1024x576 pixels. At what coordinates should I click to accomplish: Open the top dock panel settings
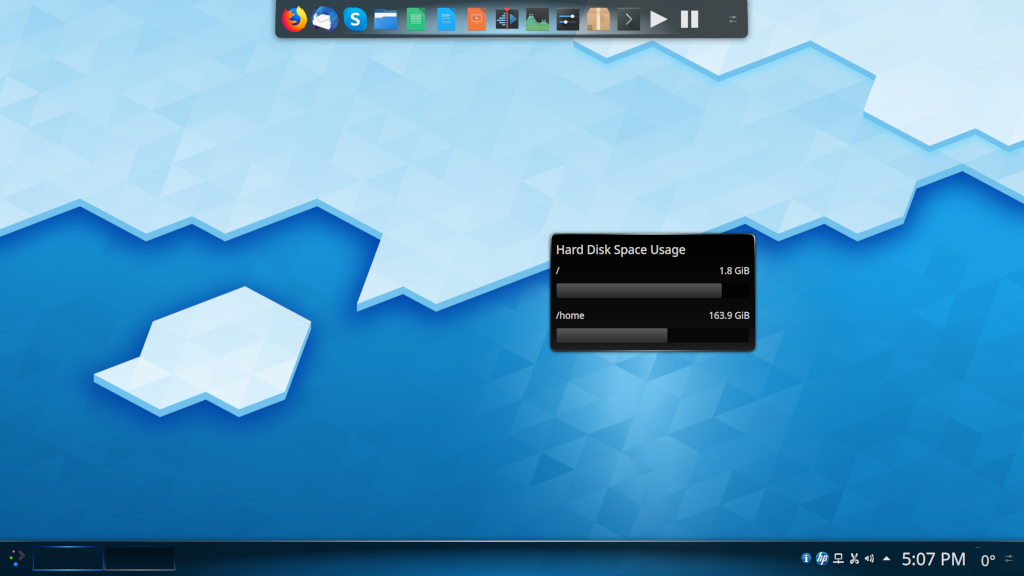(x=732, y=19)
